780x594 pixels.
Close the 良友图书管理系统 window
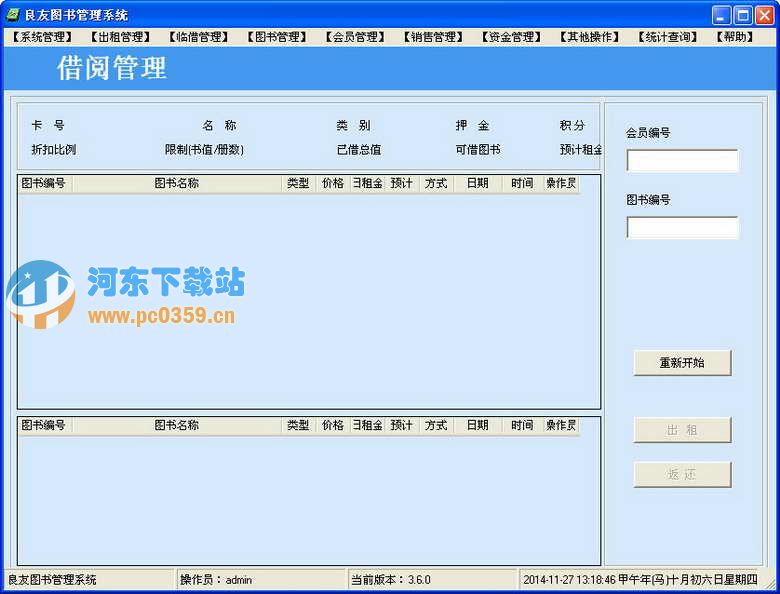[764, 15]
